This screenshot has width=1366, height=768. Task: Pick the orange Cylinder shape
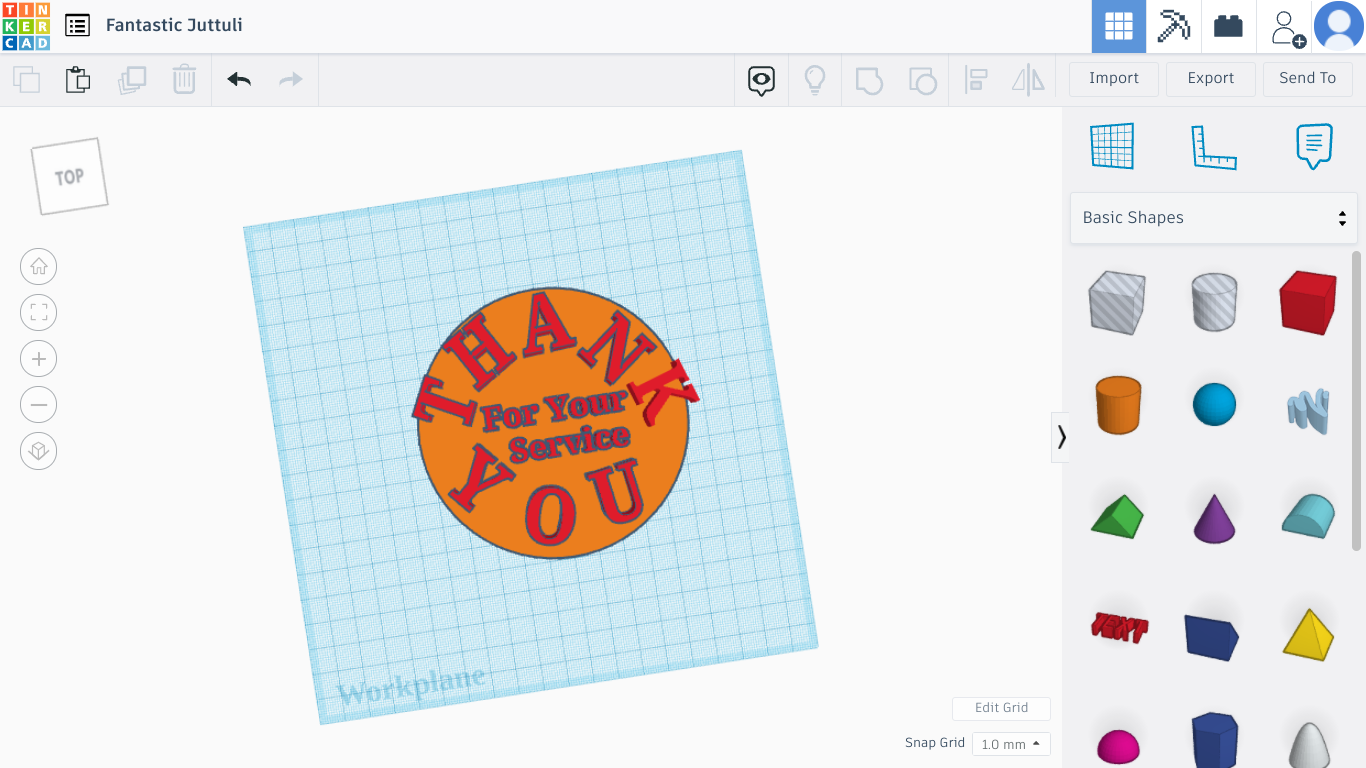coord(1117,404)
